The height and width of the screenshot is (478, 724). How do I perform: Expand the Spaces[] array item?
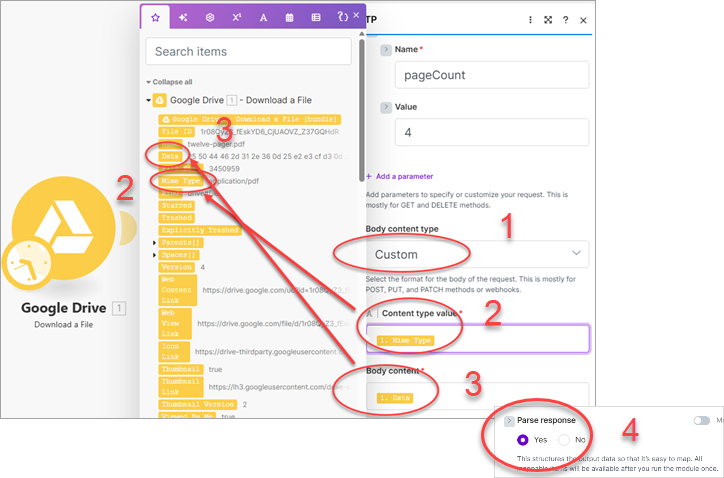pyautogui.click(x=154, y=255)
